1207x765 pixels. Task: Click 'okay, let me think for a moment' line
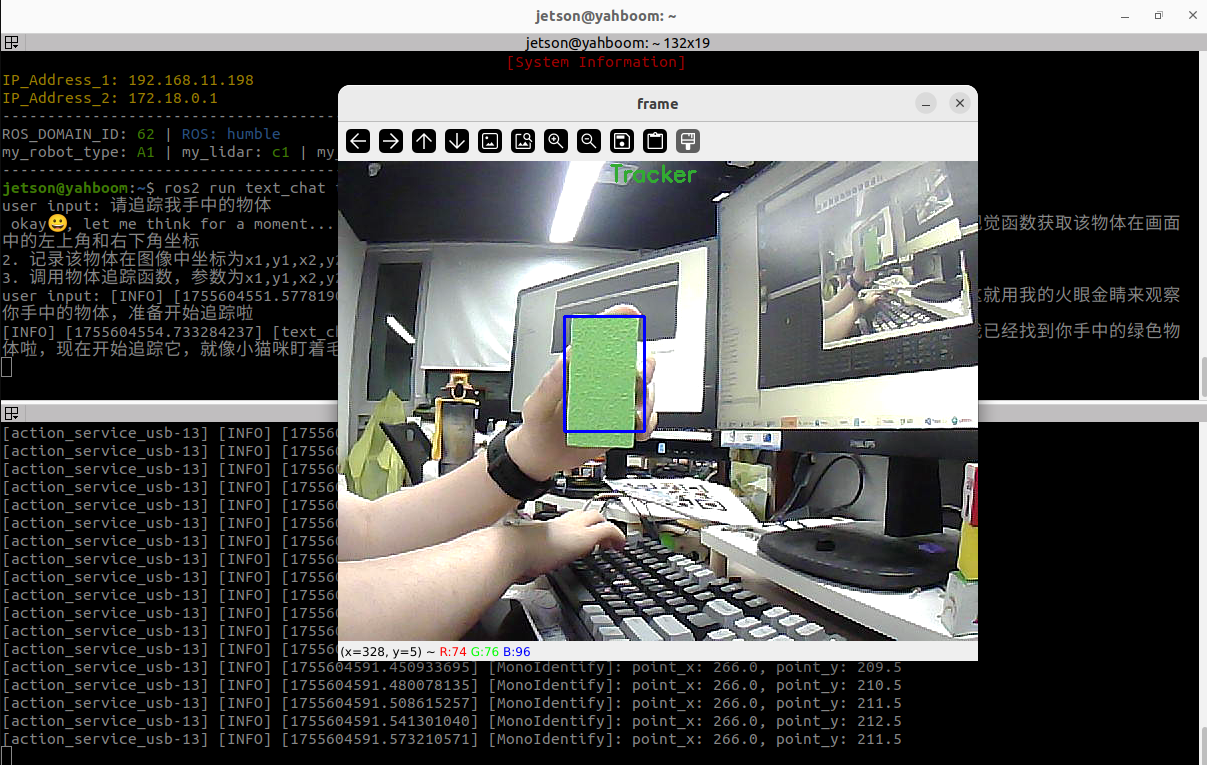pyautogui.click(x=172, y=224)
